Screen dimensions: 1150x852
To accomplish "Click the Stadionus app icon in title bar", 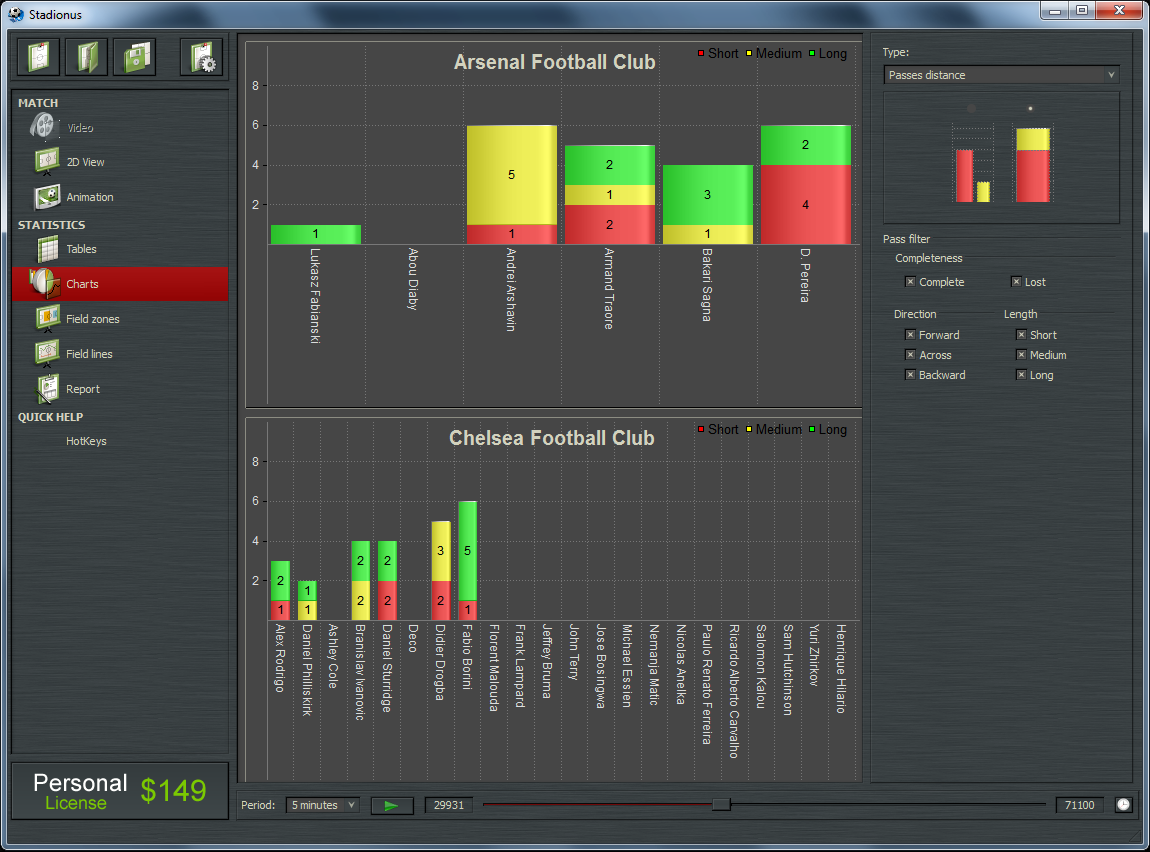I will (15, 14).
